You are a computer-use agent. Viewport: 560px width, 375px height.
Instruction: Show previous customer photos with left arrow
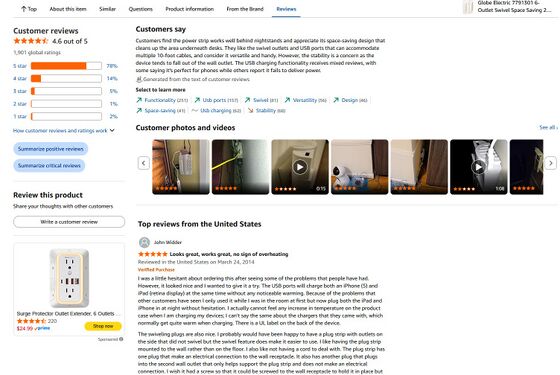pyautogui.click(x=144, y=163)
